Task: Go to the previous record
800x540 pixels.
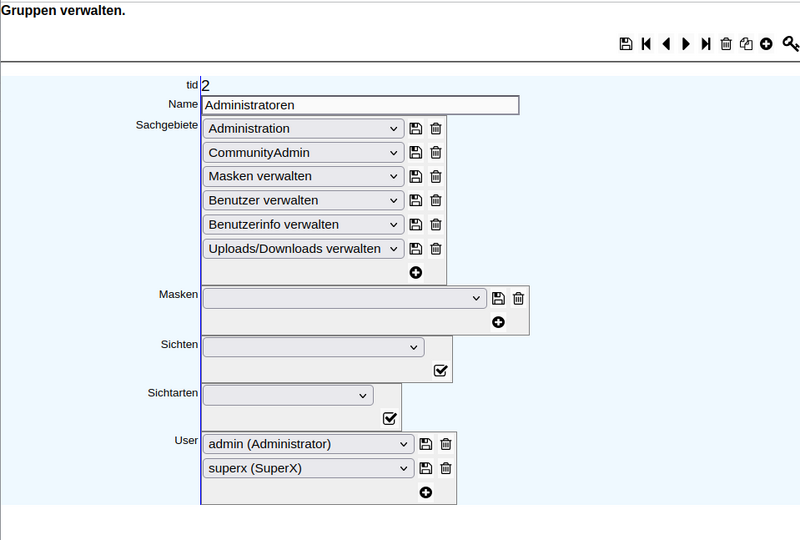Action: (666, 44)
